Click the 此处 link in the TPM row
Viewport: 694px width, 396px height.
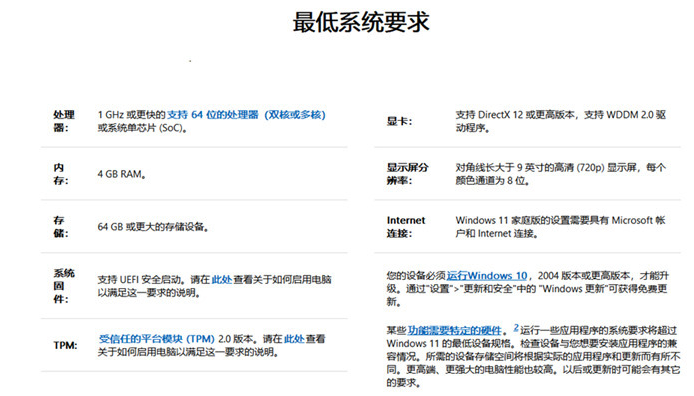(x=294, y=339)
